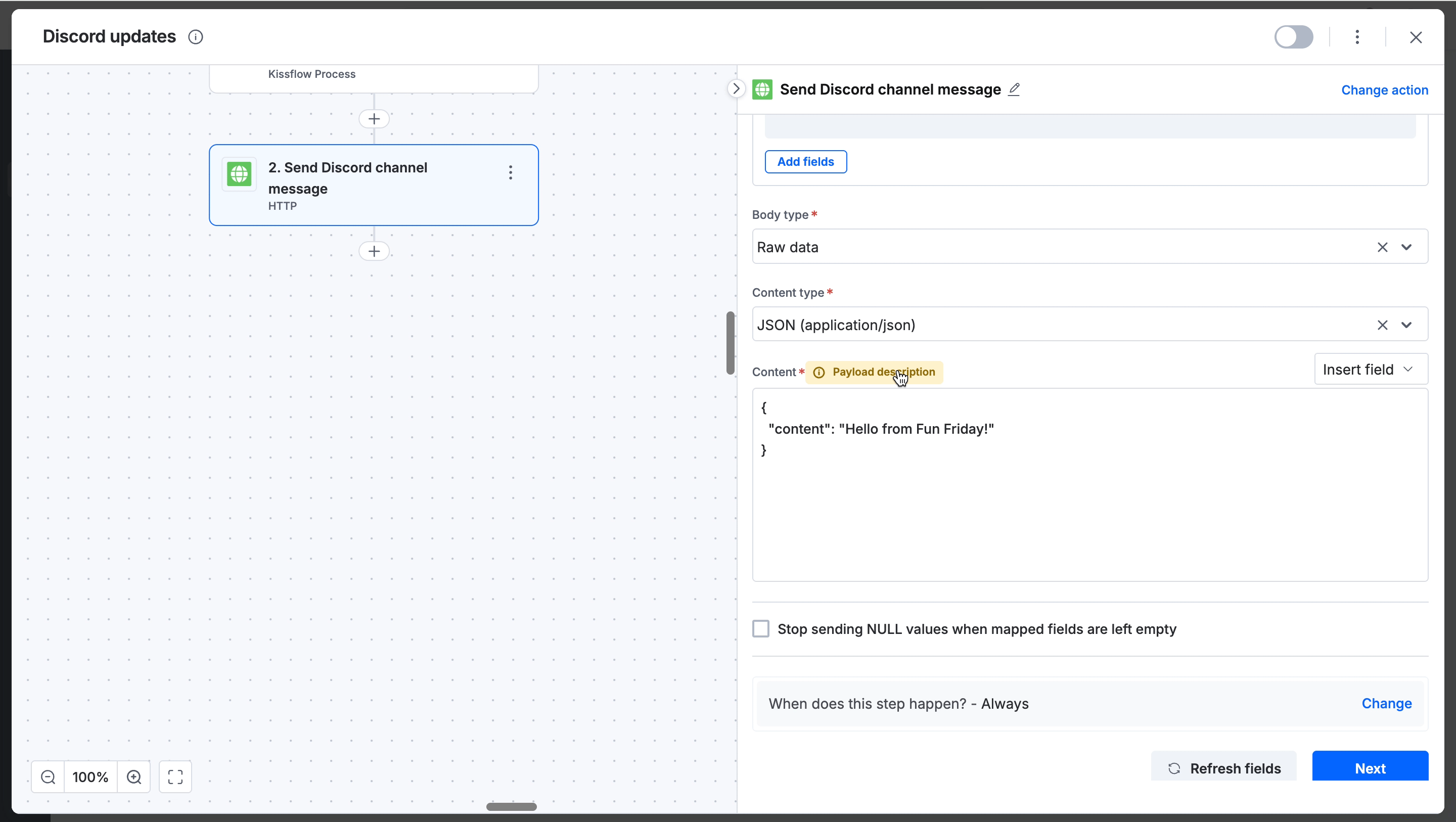Collapse the side panel with chevron arrow
Viewport: 1456px width, 822px height.
[736, 89]
